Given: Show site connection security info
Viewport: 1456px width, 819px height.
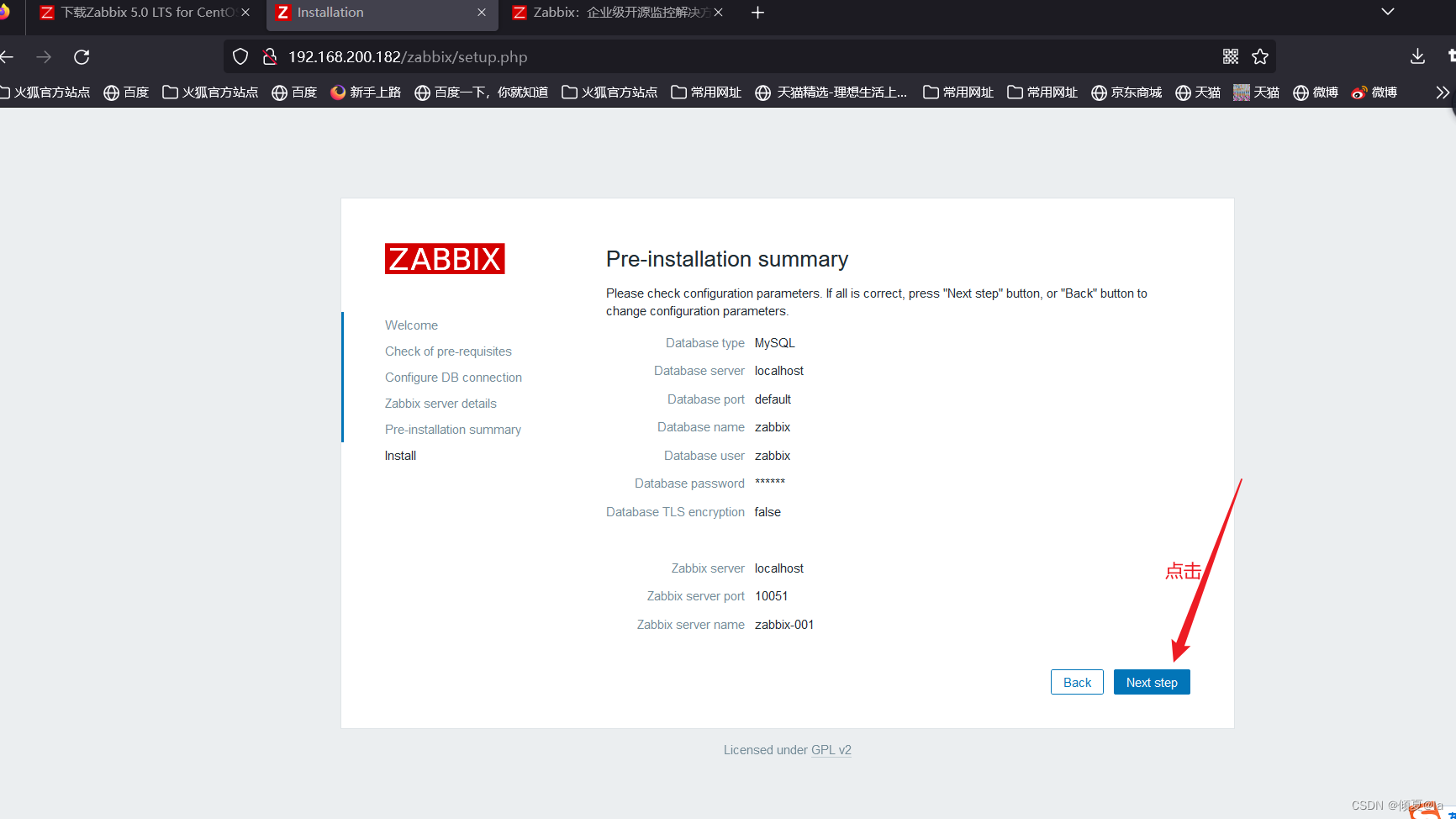Looking at the screenshot, I should coord(270,57).
